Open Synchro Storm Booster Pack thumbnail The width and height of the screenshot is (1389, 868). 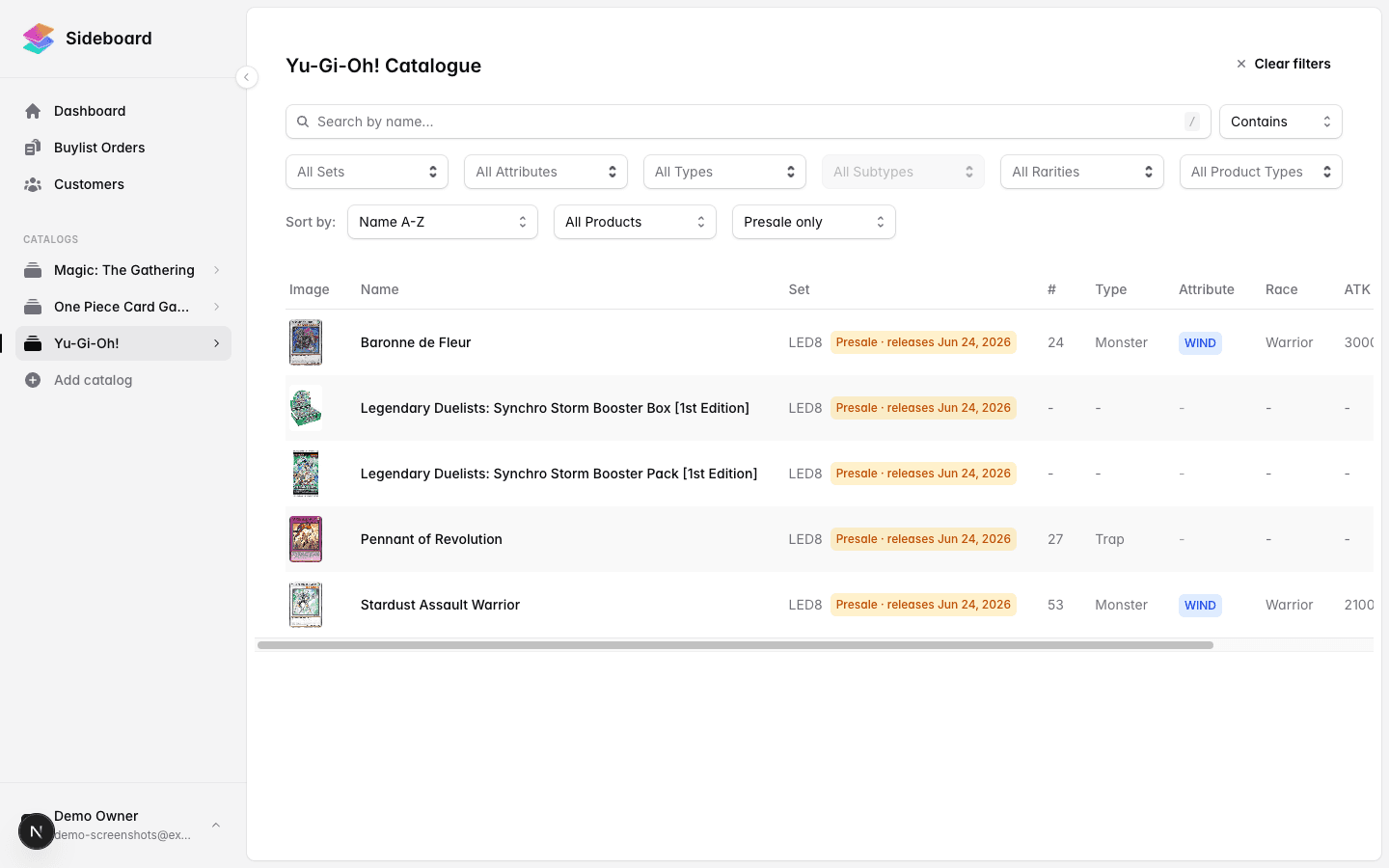pos(306,474)
